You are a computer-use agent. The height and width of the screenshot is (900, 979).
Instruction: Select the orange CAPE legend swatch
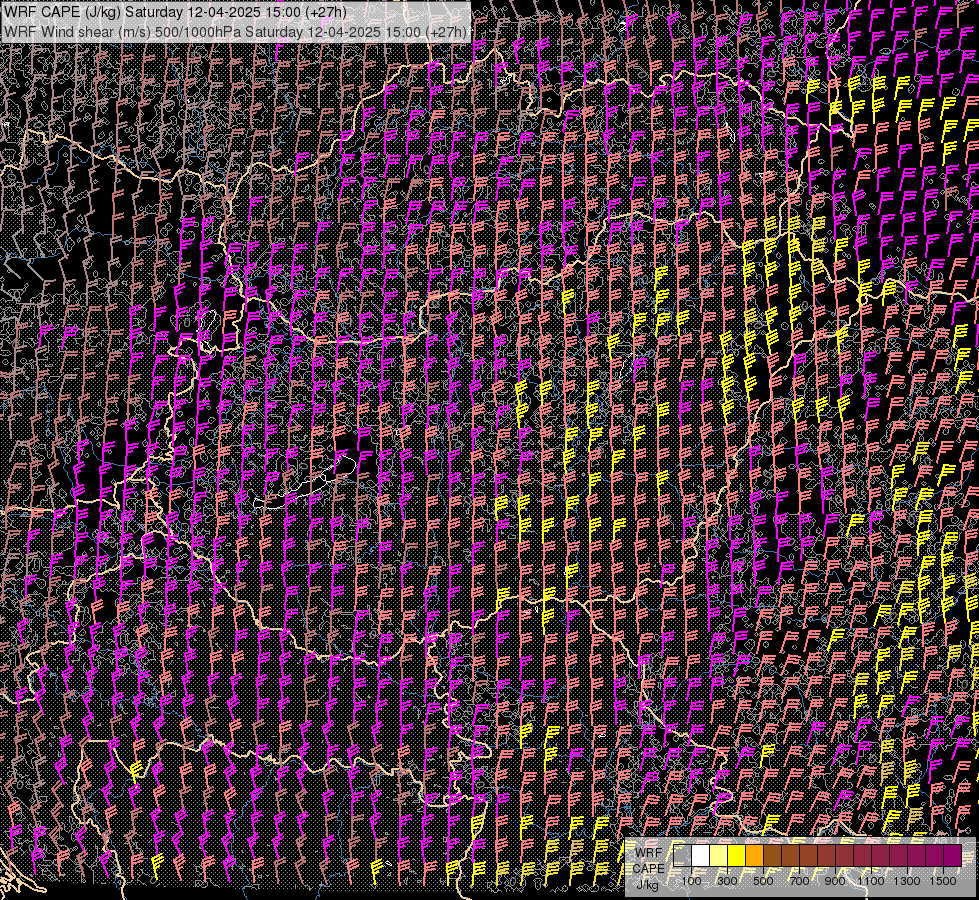pyautogui.click(x=754, y=855)
